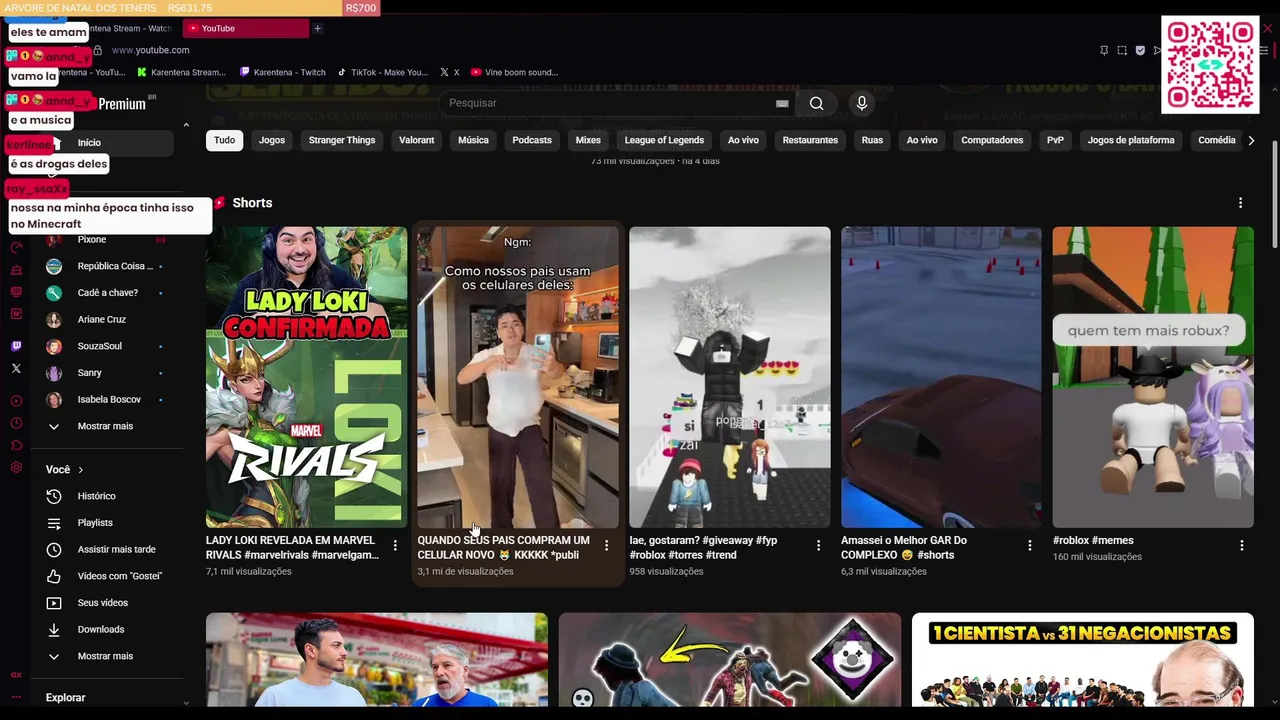Take a snapshot with the dashed-square icon
This screenshot has height=720, width=1280.
click(x=1122, y=50)
